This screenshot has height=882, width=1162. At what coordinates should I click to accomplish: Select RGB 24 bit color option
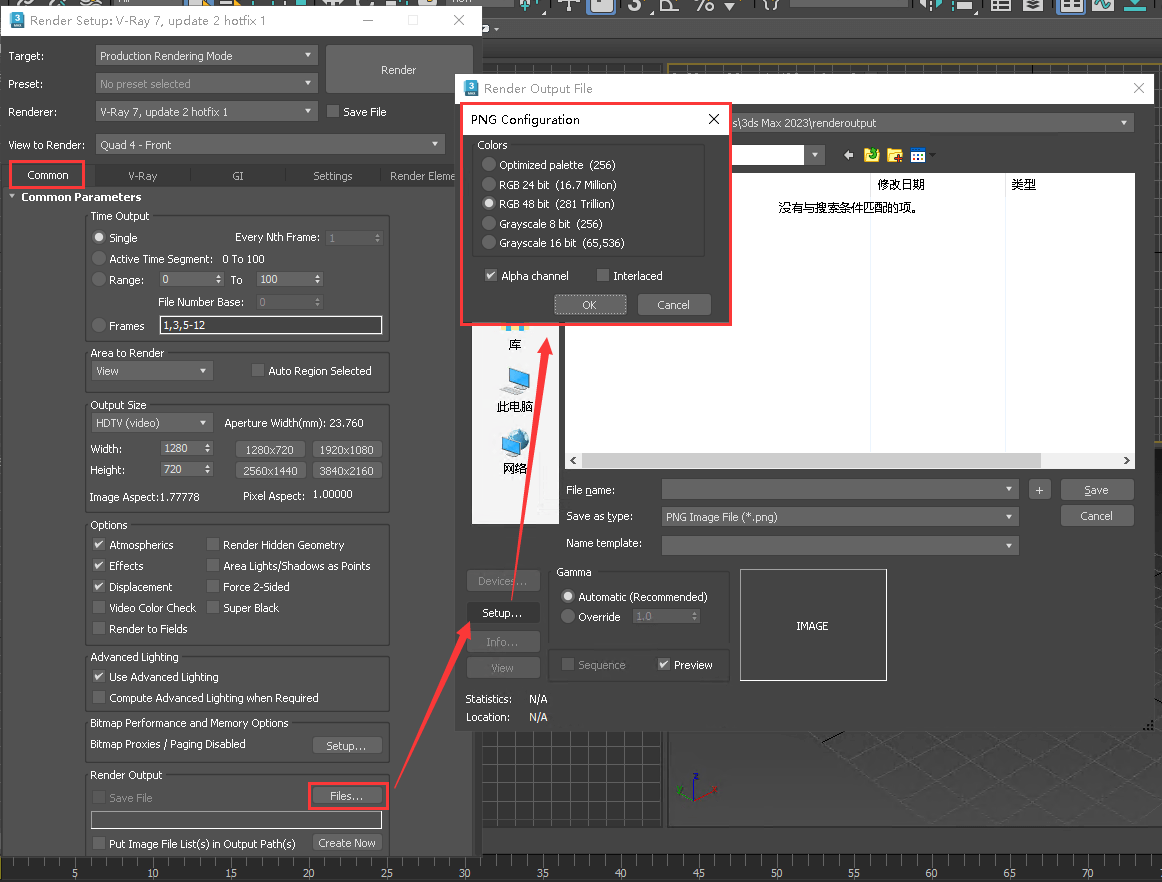click(x=489, y=184)
